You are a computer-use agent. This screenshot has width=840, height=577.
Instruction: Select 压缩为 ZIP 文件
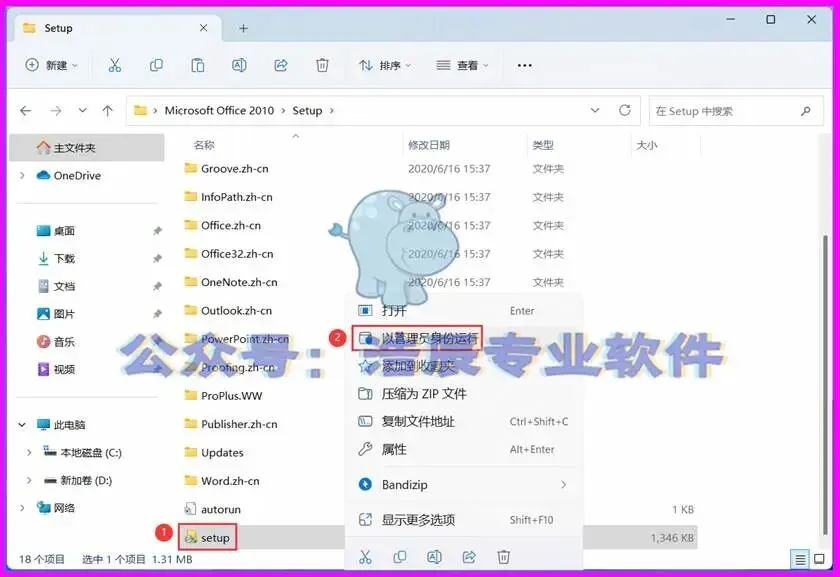point(464,394)
